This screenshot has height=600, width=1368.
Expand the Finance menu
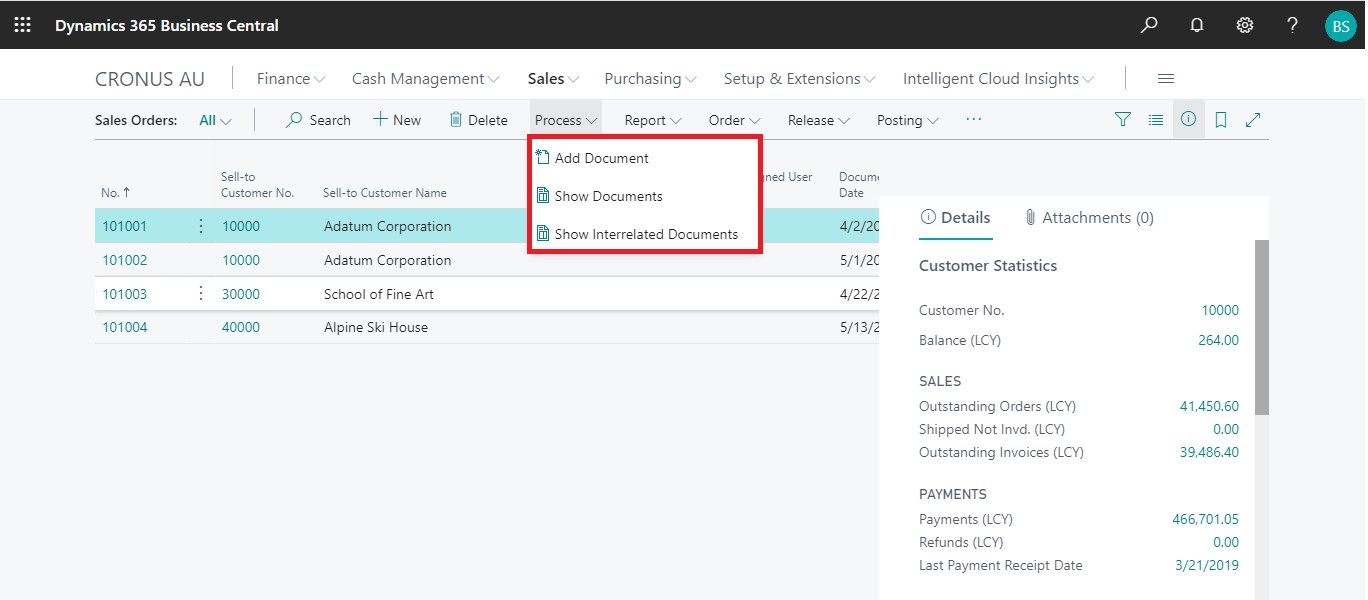click(291, 79)
